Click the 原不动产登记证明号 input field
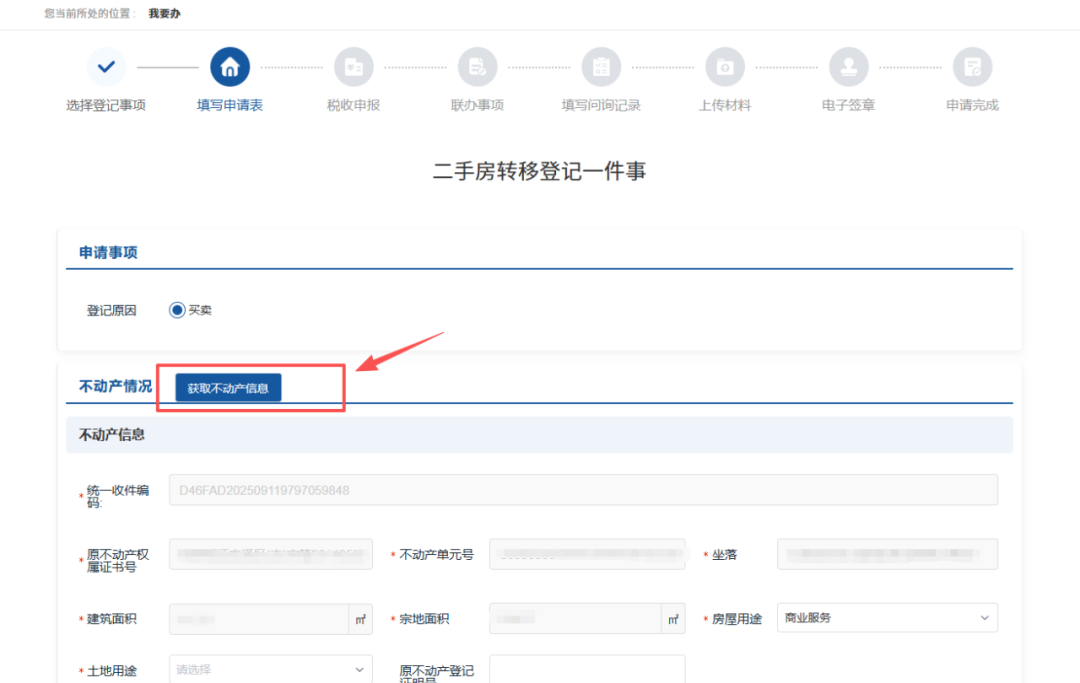 pos(587,669)
